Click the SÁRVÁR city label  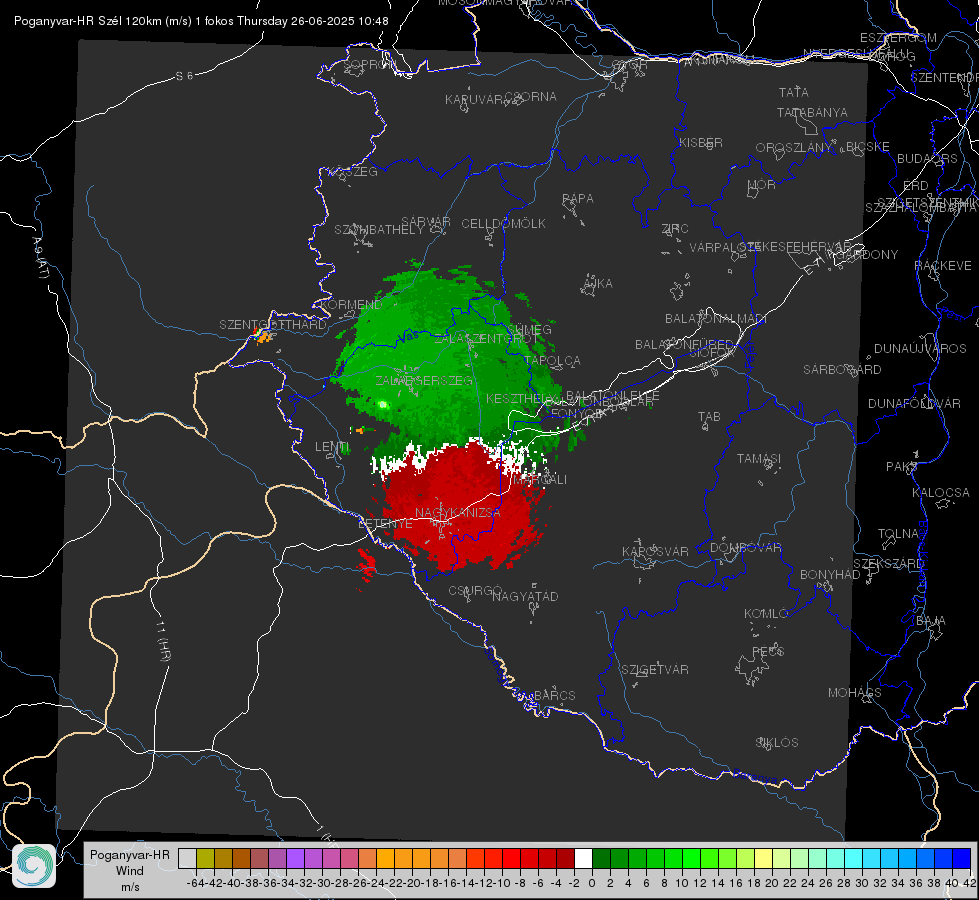(x=426, y=222)
